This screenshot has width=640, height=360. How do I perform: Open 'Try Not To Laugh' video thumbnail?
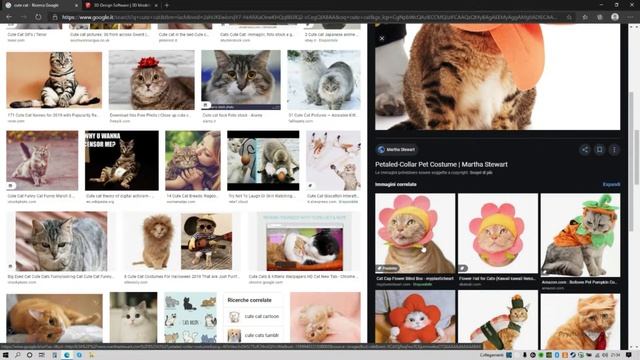point(263,160)
